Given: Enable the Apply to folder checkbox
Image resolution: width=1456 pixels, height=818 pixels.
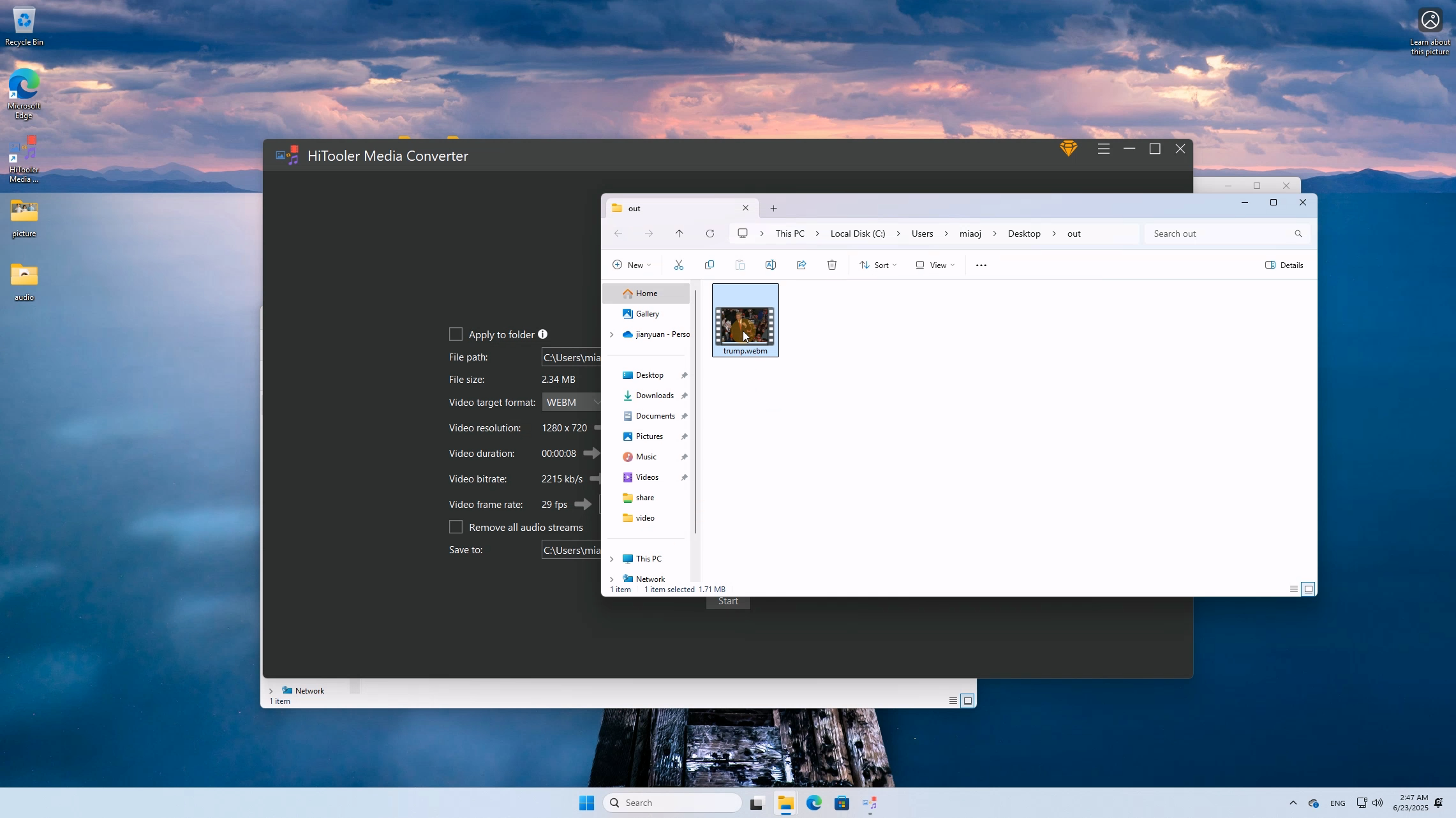Looking at the screenshot, I should (x=456, y=334).
